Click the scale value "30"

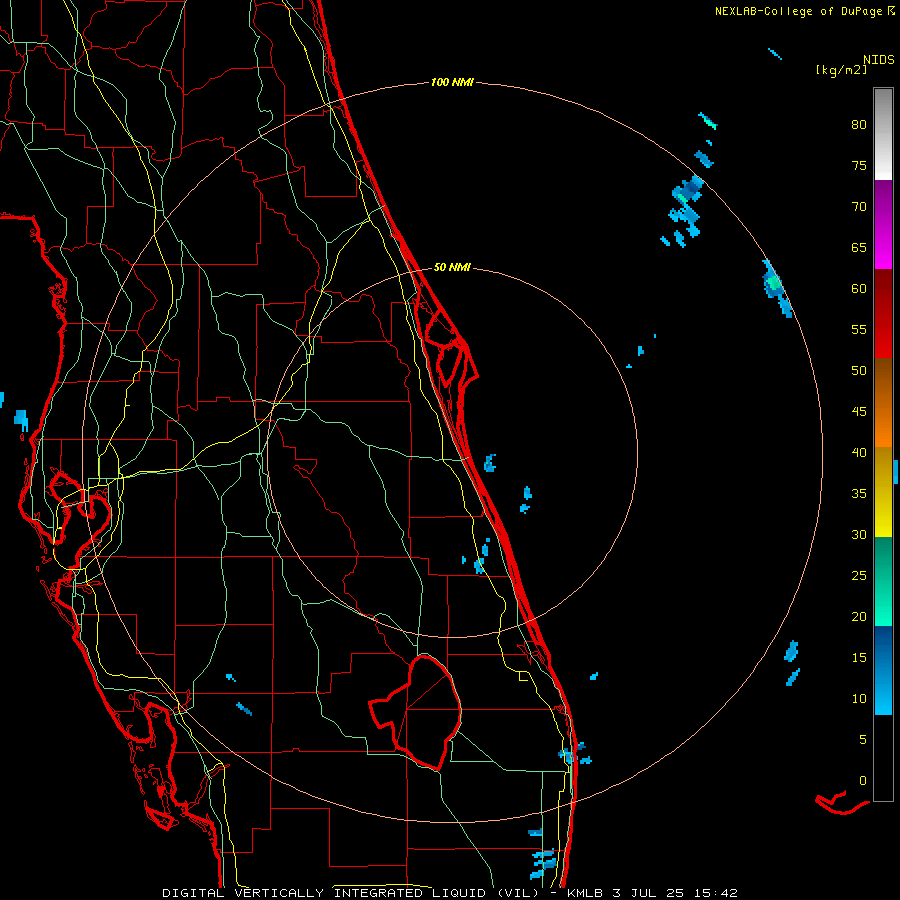tap(859, 534)
